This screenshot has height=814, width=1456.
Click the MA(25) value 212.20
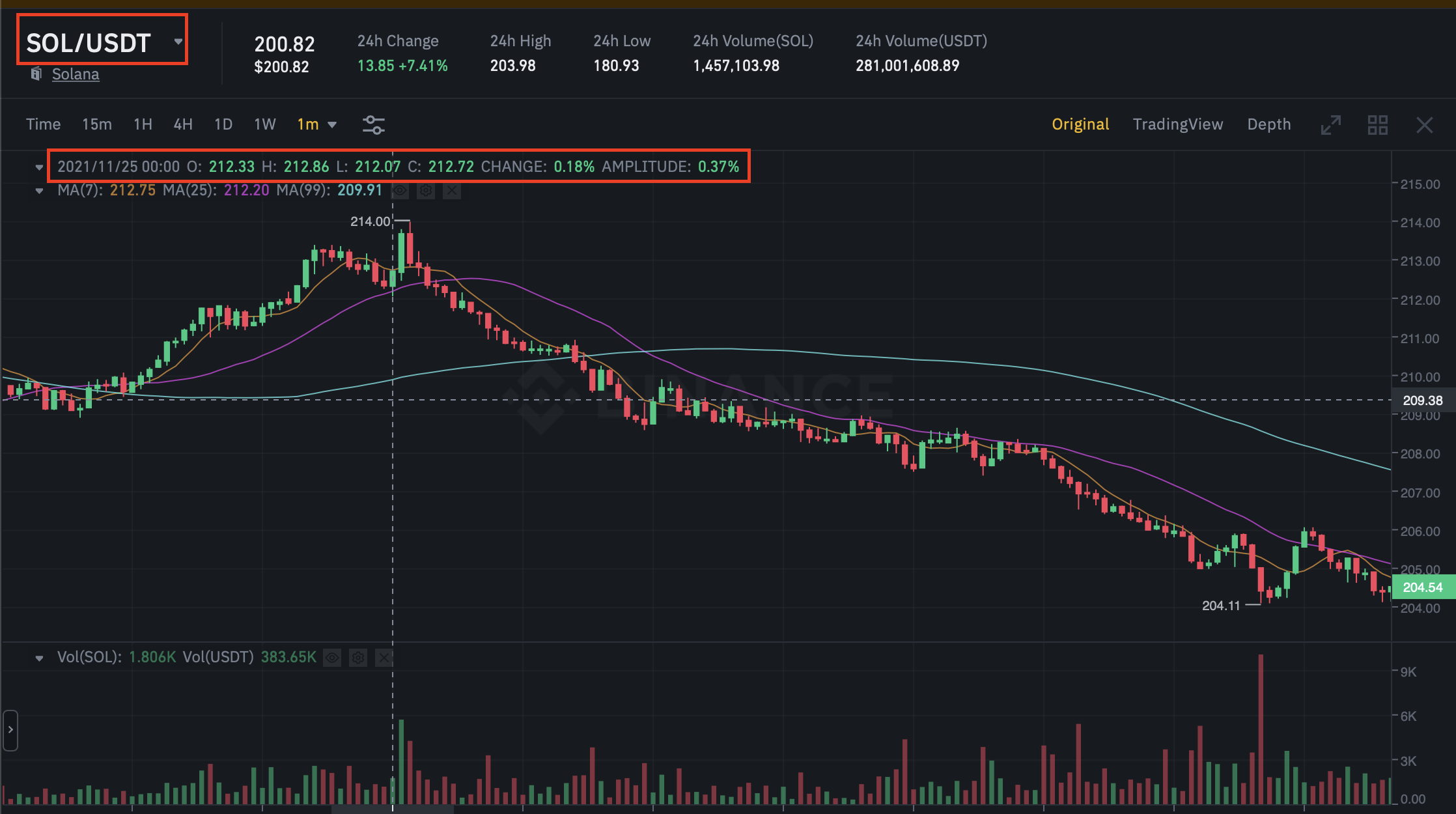point(246,190)
